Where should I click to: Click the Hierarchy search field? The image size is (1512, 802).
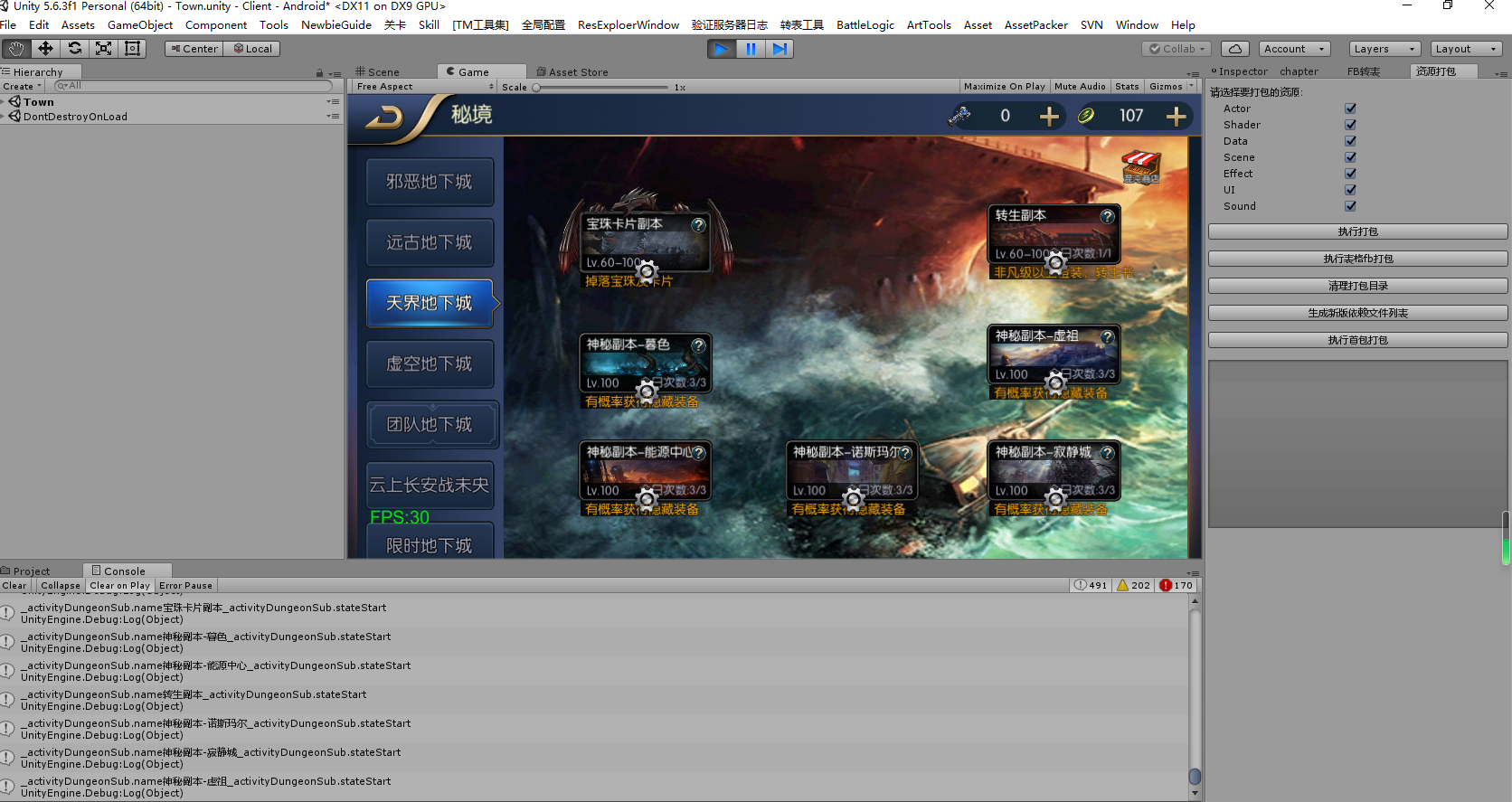(x=194, y=86)
